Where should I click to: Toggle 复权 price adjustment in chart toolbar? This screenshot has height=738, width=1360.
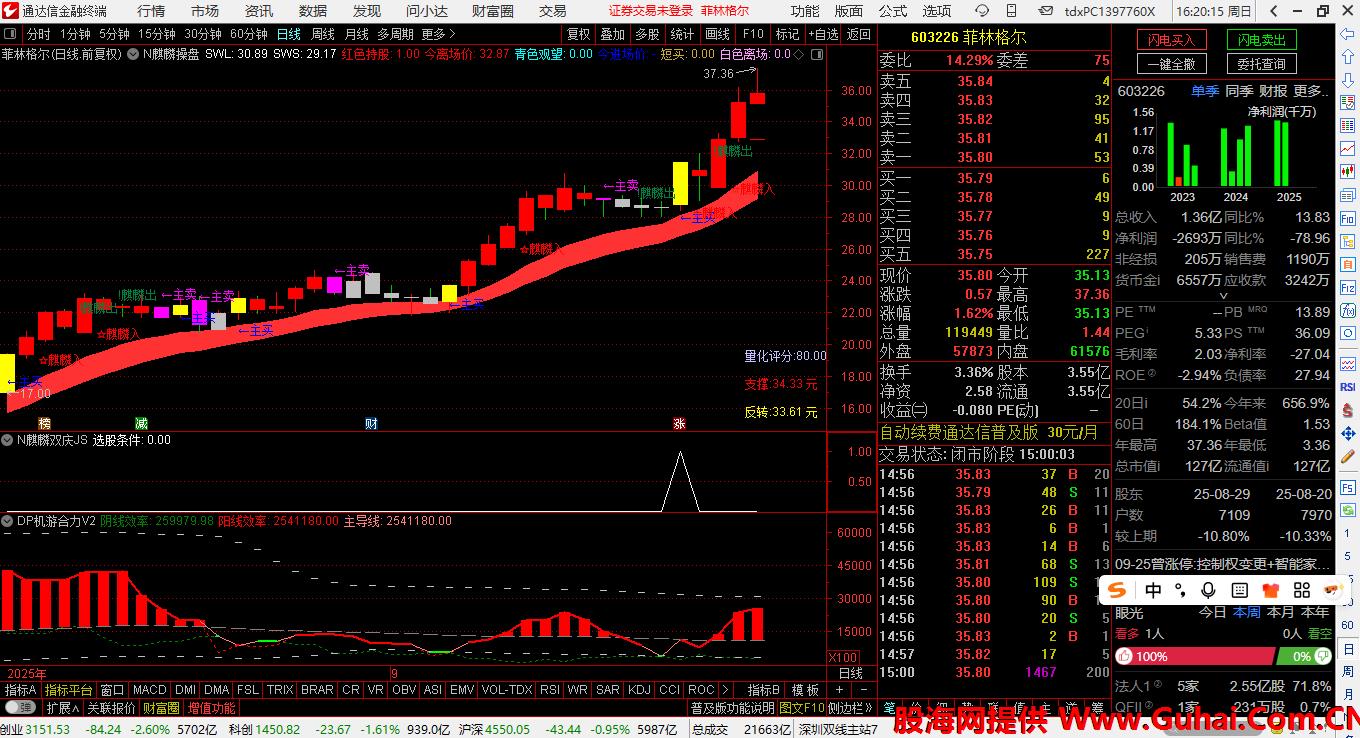pyautogui.click(x=578, y=34)
